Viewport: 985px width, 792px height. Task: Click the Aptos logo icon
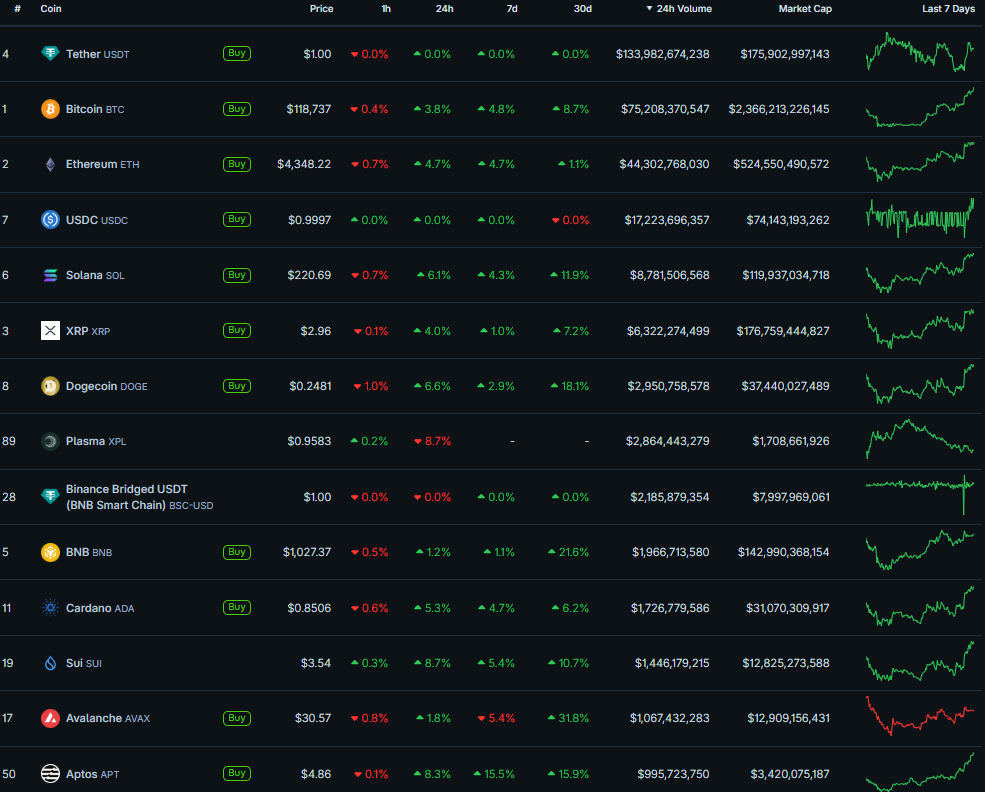click(x=50, y=774)
